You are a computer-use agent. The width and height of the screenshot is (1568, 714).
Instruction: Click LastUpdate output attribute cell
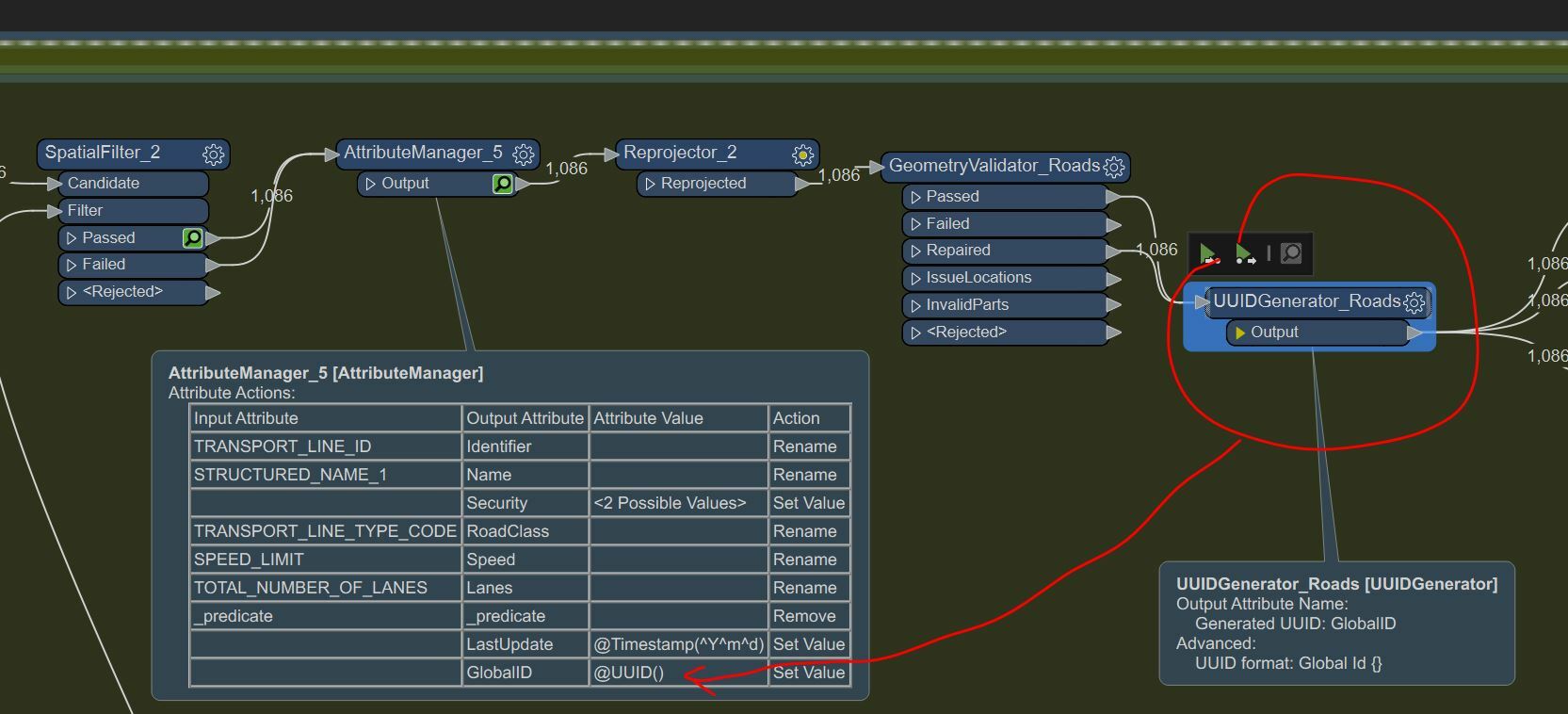[x=525, y=644]
